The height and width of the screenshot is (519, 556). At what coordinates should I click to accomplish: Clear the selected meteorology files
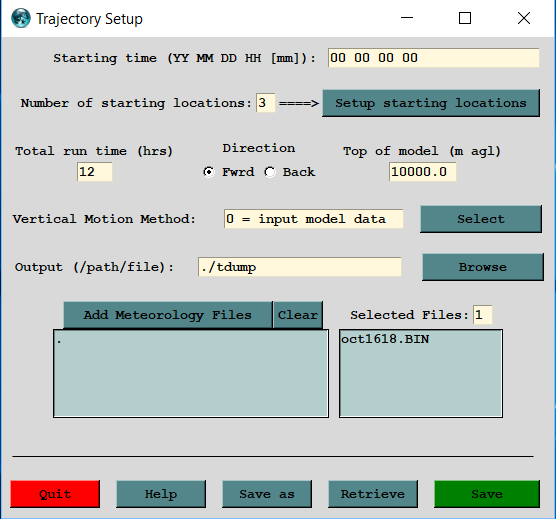[x=298, y=315]
